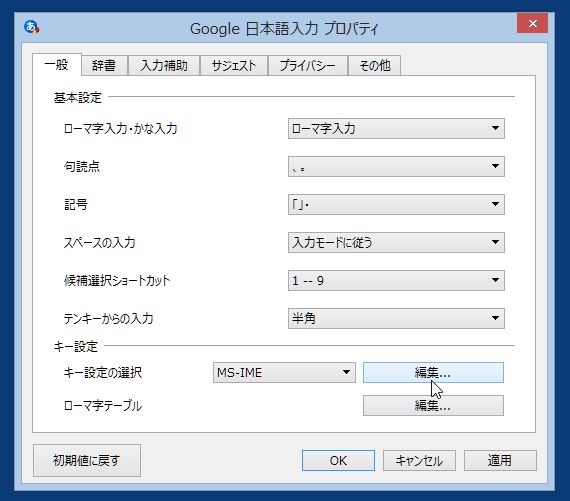
Task: Switch to the サジェスト tab
Action: (x=234, y=66)
